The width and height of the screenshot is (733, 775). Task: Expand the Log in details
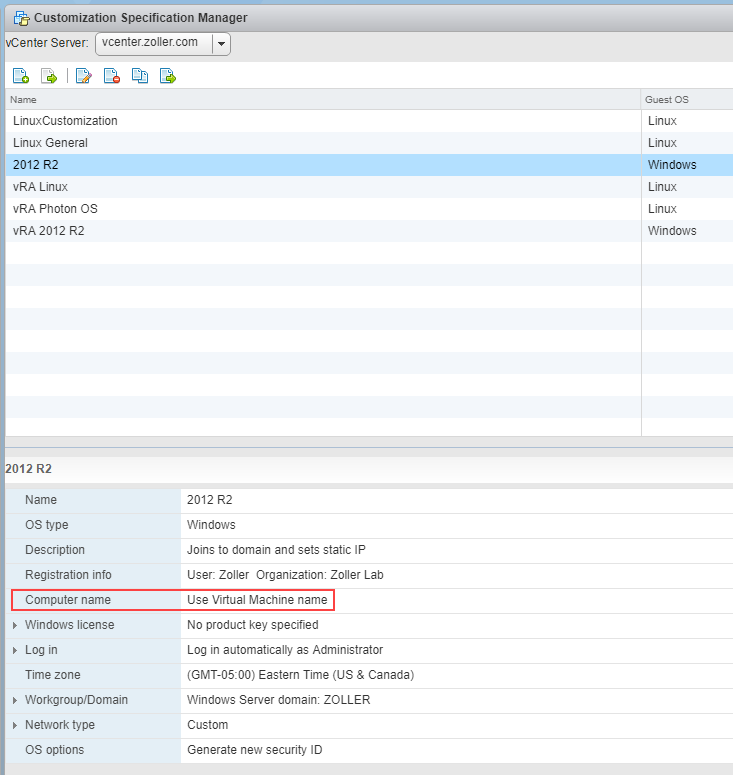tap(15, 650)
